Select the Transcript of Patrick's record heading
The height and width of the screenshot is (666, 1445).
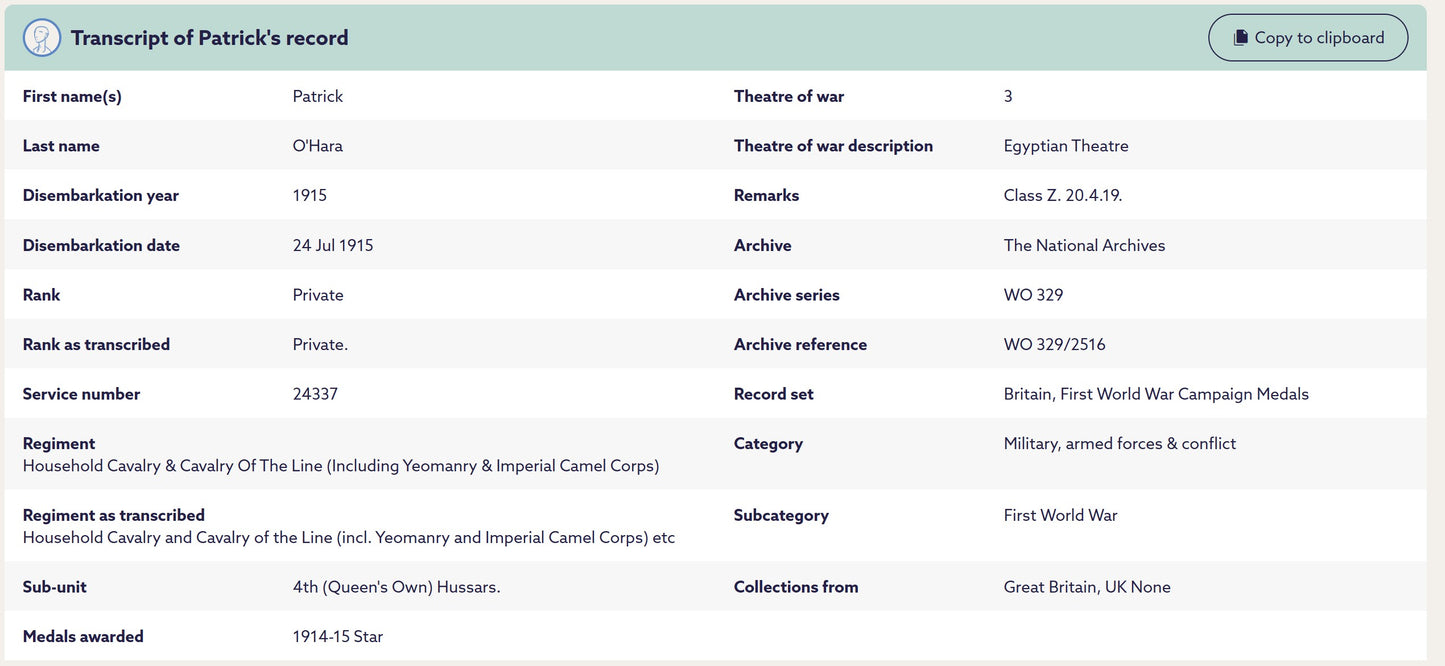[210, 38]
